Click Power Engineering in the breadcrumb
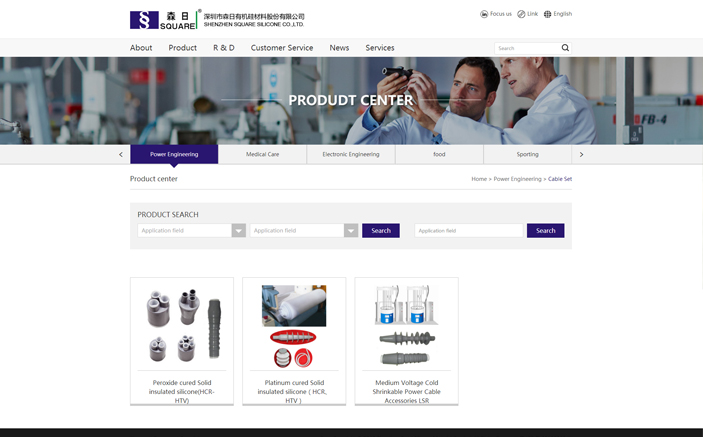 pyautogui.click(x=517, y=179)
